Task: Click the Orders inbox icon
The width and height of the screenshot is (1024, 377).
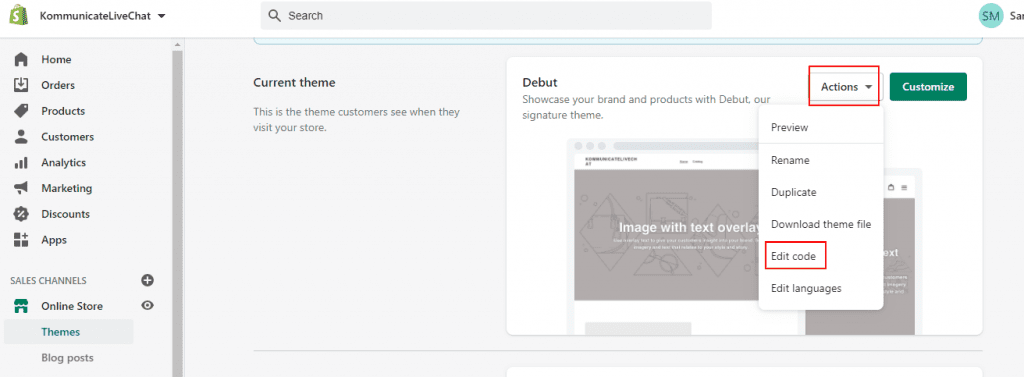Action: [x=21, y=85]
